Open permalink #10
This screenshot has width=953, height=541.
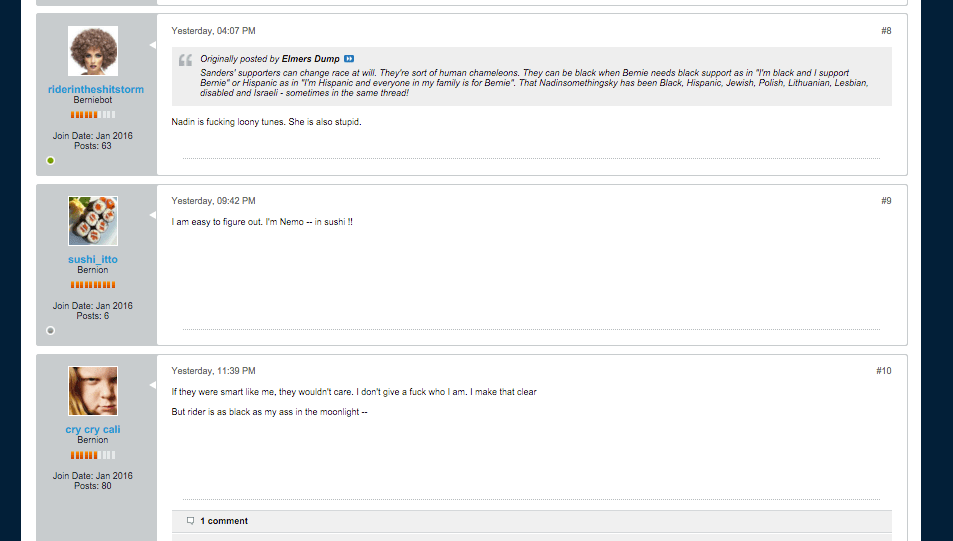pyautogui.click(x=884, y=371)
